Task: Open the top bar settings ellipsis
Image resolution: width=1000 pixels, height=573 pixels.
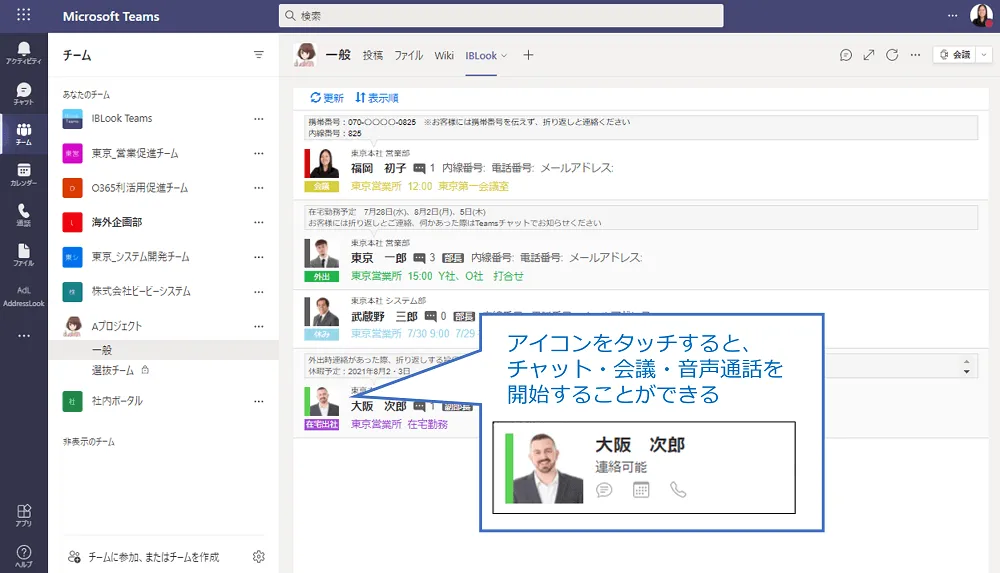Action: point(952,15)
